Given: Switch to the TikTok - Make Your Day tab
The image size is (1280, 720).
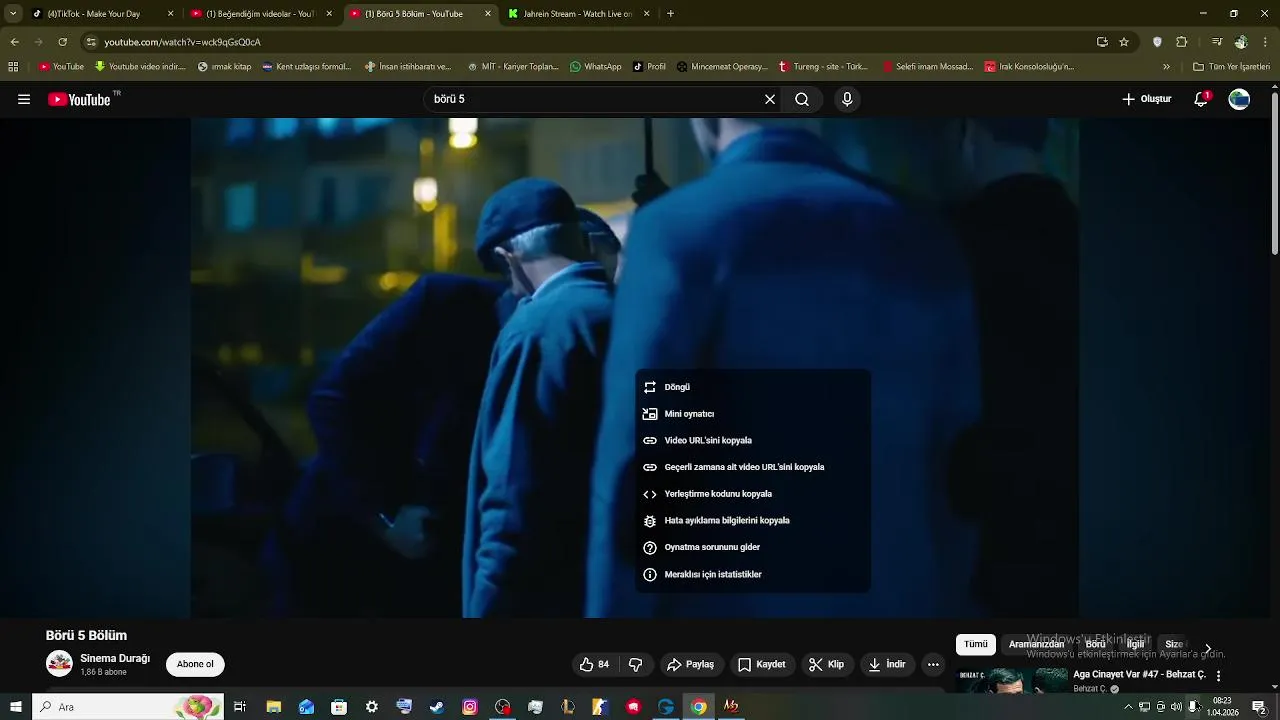Looking at the screenshot, I should pyautogui.click(x=100, y=14).
